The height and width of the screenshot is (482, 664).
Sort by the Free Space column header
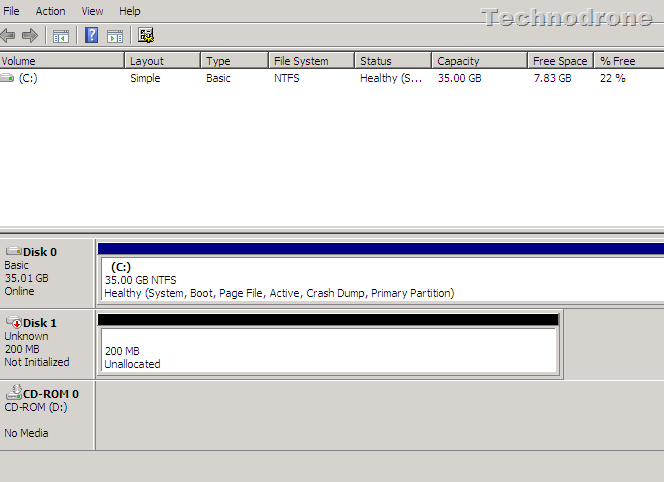click(x=561, y=61)
